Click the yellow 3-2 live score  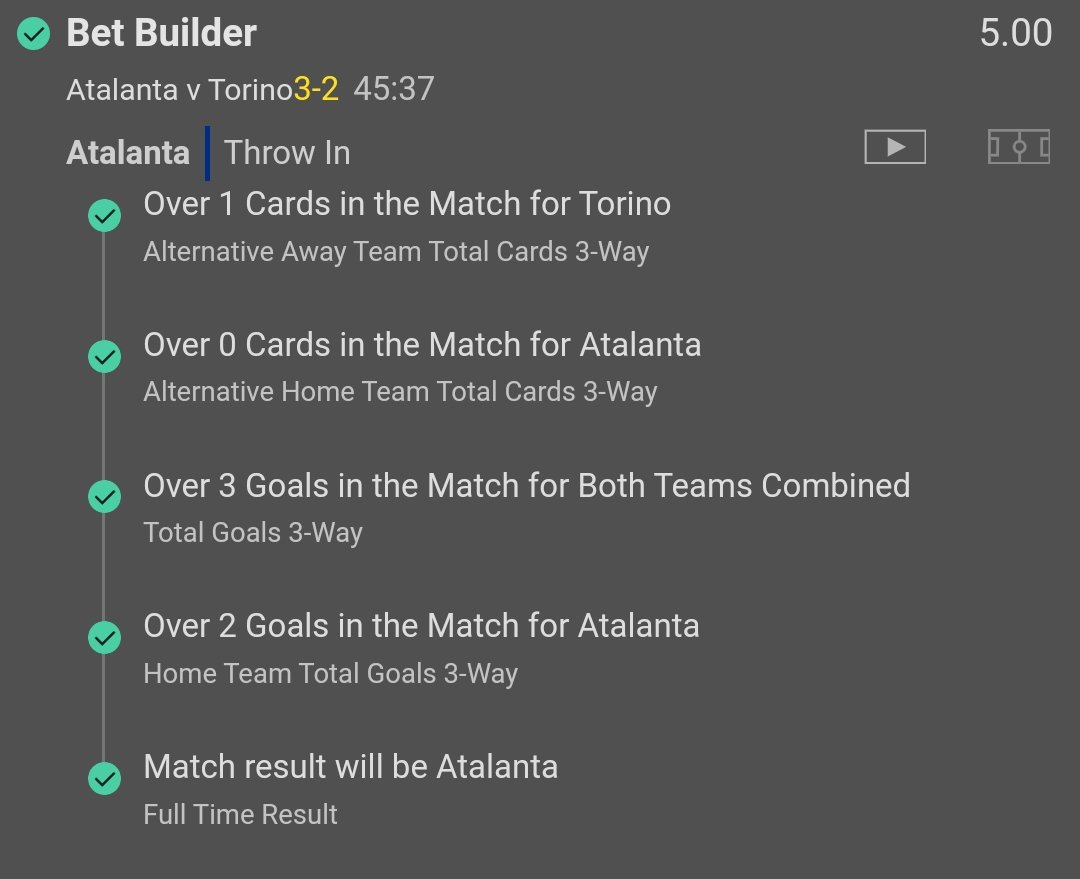316,89
